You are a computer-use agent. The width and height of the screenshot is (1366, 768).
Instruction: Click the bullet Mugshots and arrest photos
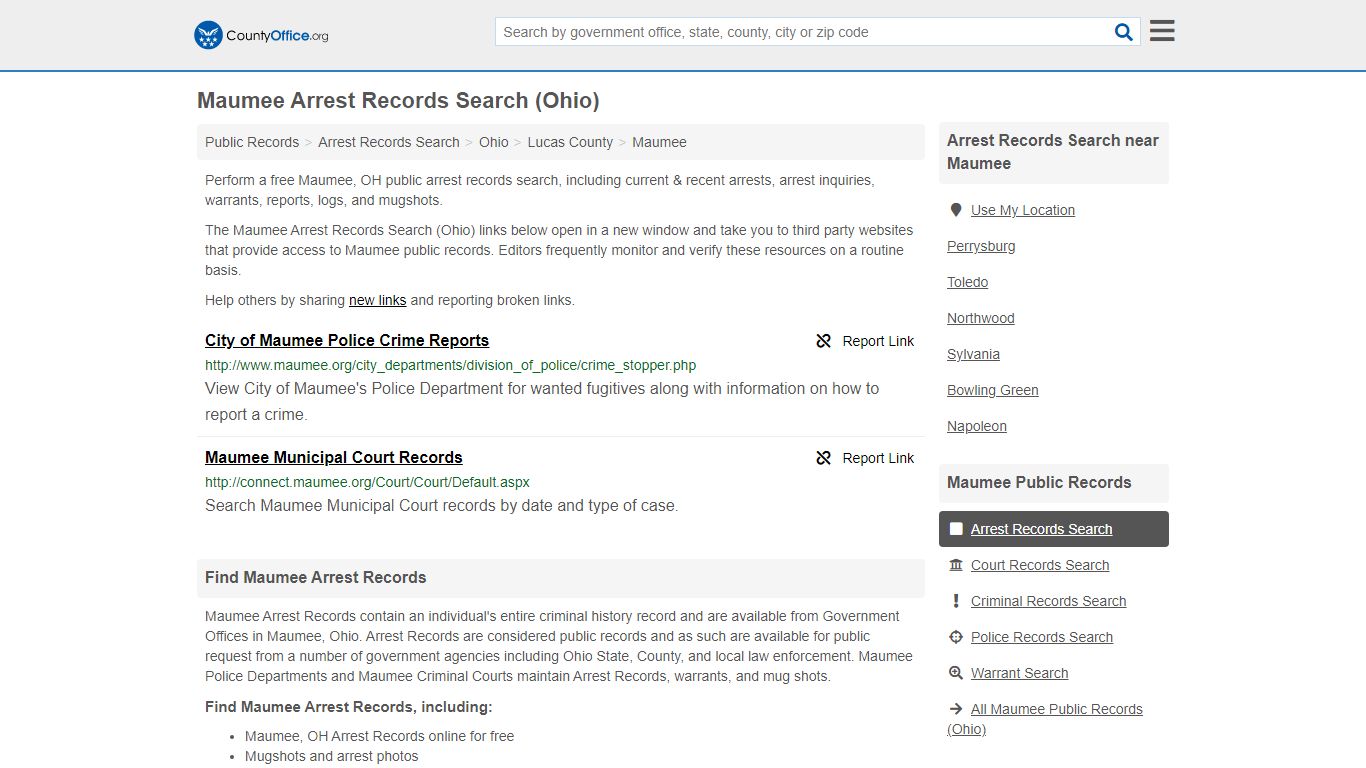pos(332,756)
